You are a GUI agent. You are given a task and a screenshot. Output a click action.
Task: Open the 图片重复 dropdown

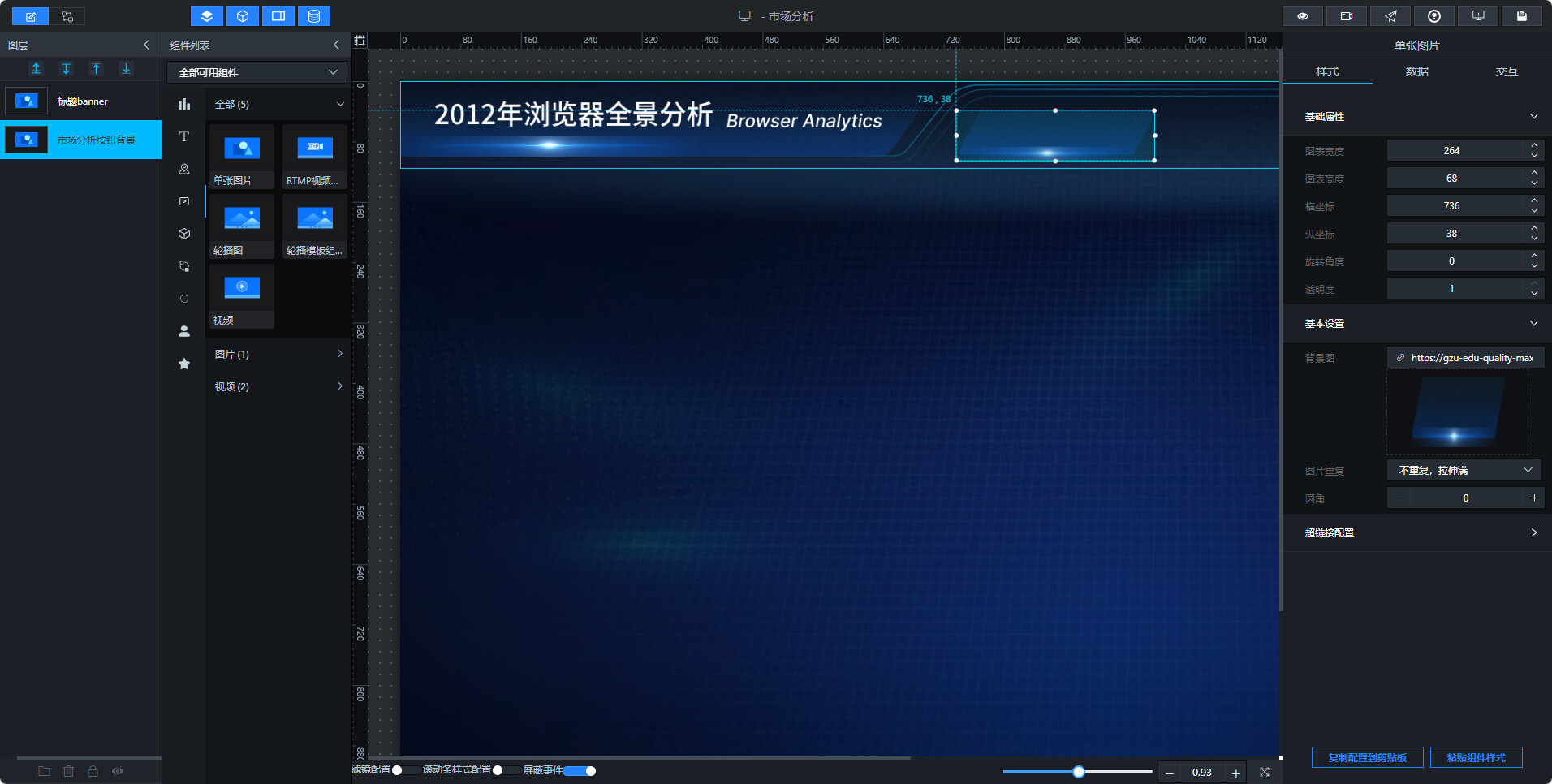[x=1465, y=471]
